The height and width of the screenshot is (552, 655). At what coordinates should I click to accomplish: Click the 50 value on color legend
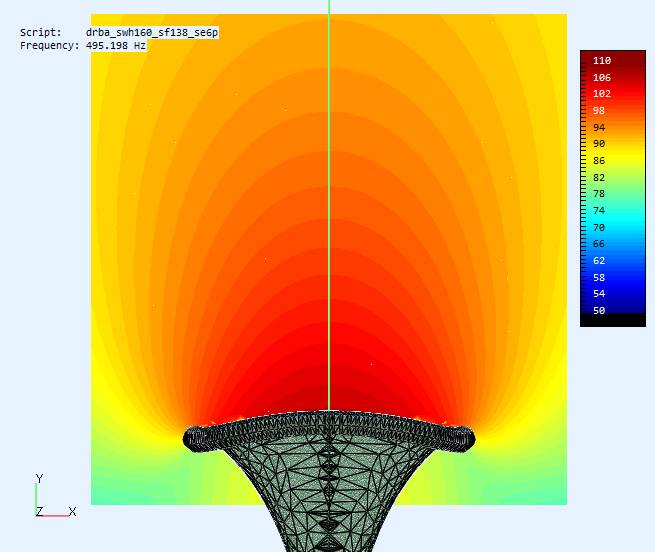599,310
